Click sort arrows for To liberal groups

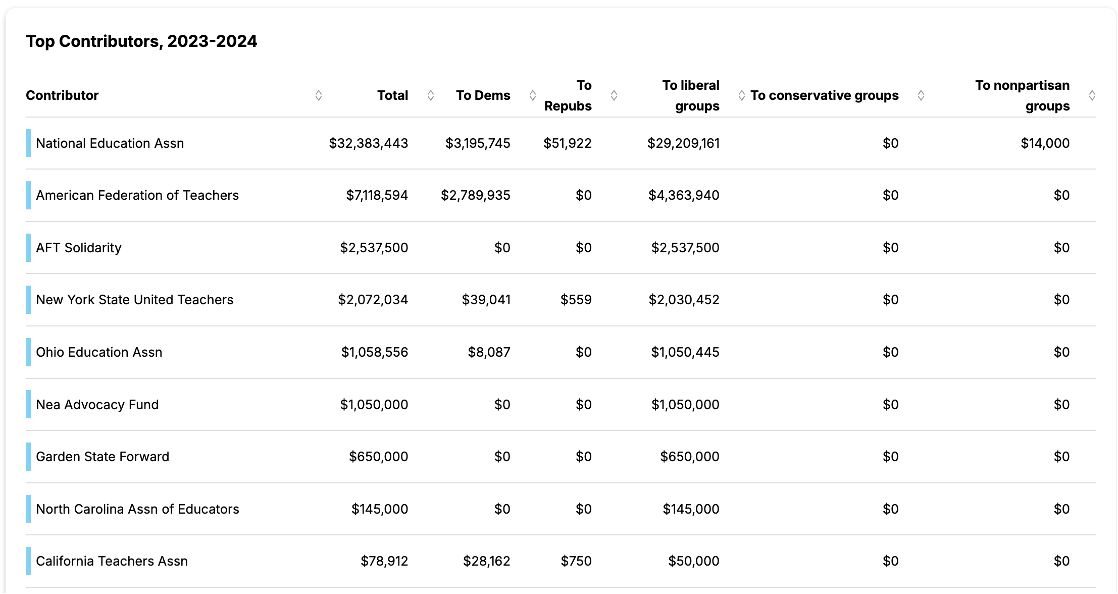click(742, 96)
